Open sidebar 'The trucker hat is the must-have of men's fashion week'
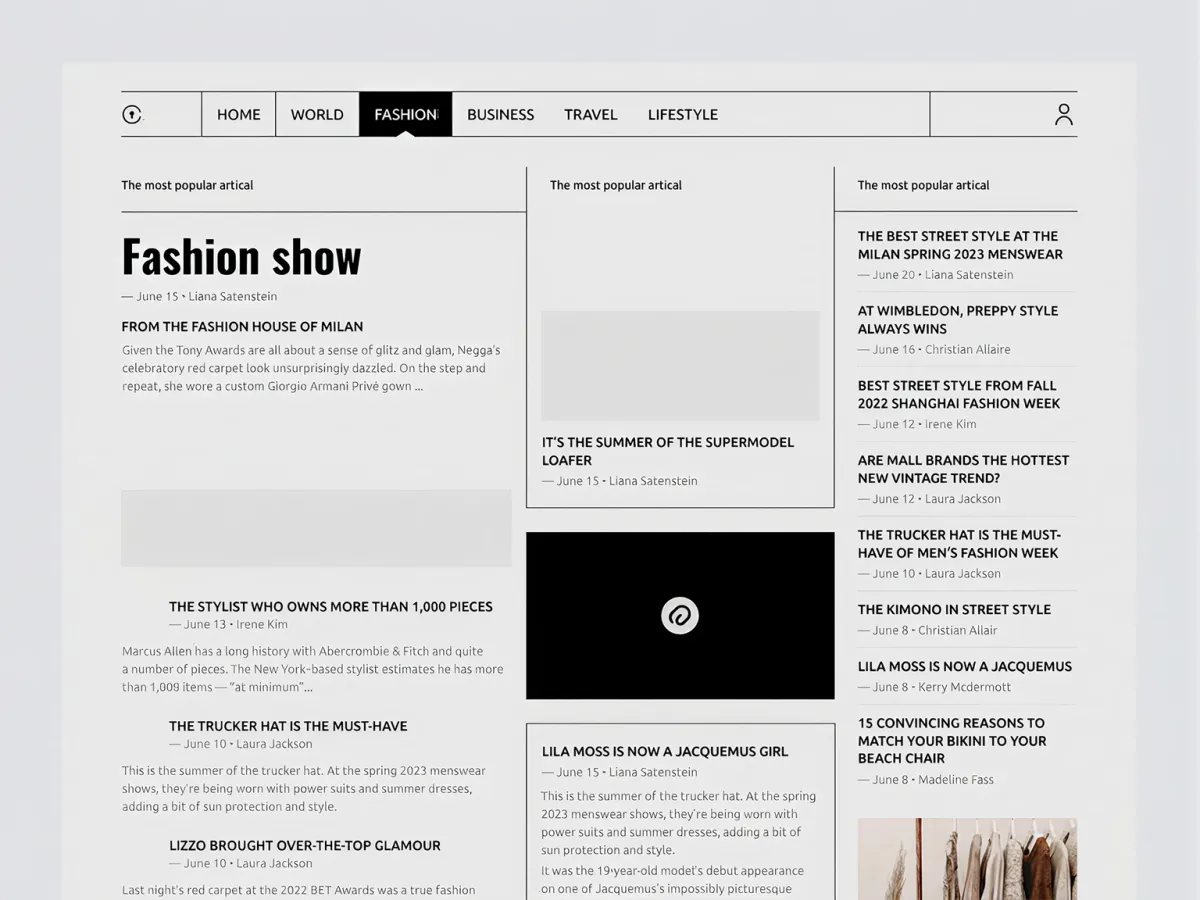 tap(959, 543)
